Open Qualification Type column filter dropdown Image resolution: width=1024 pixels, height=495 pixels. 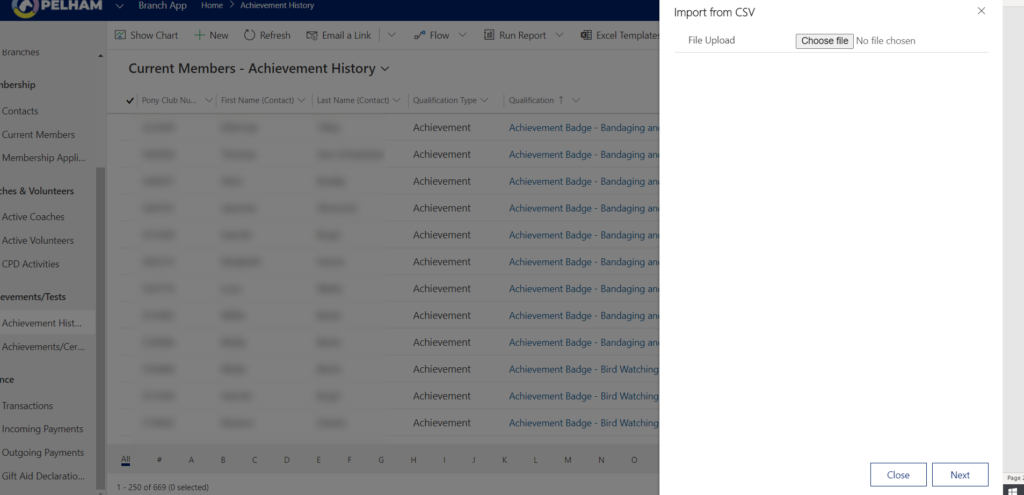[x=484, y=100]
